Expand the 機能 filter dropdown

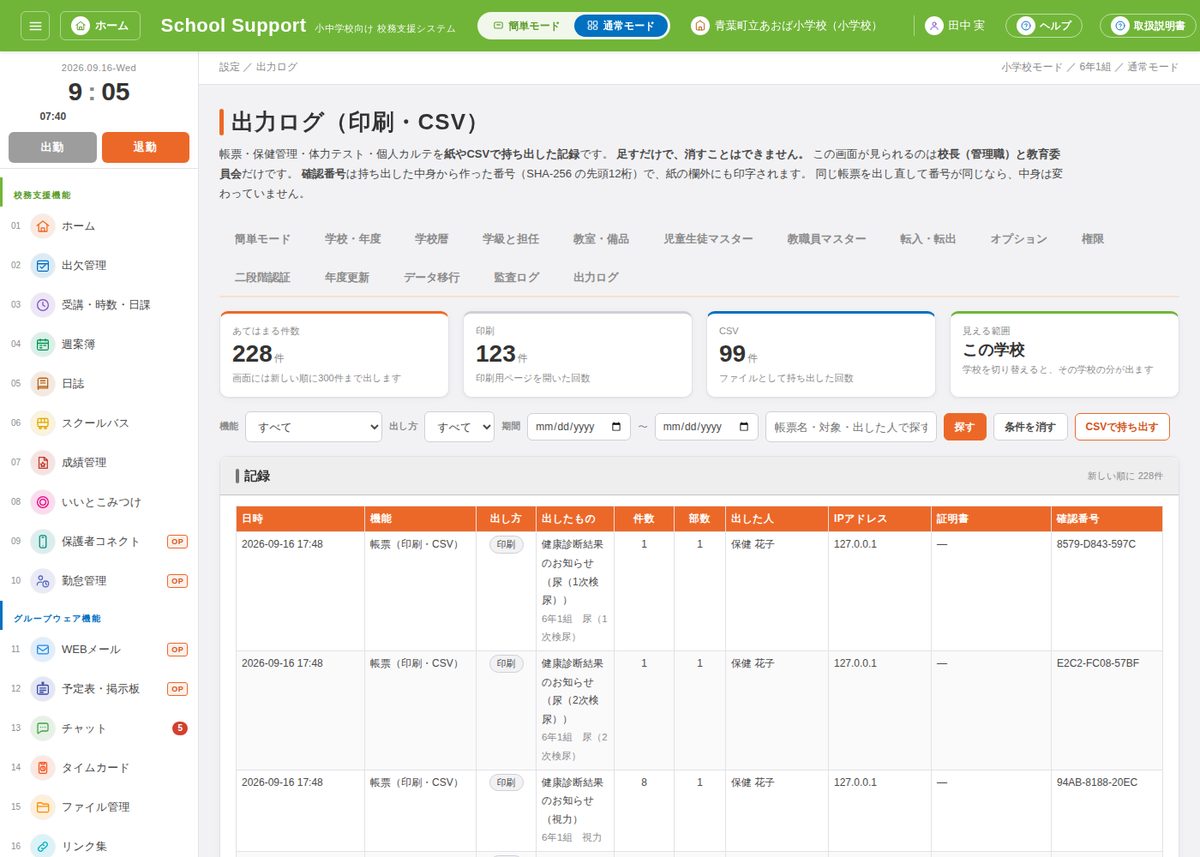click(313, 427)
